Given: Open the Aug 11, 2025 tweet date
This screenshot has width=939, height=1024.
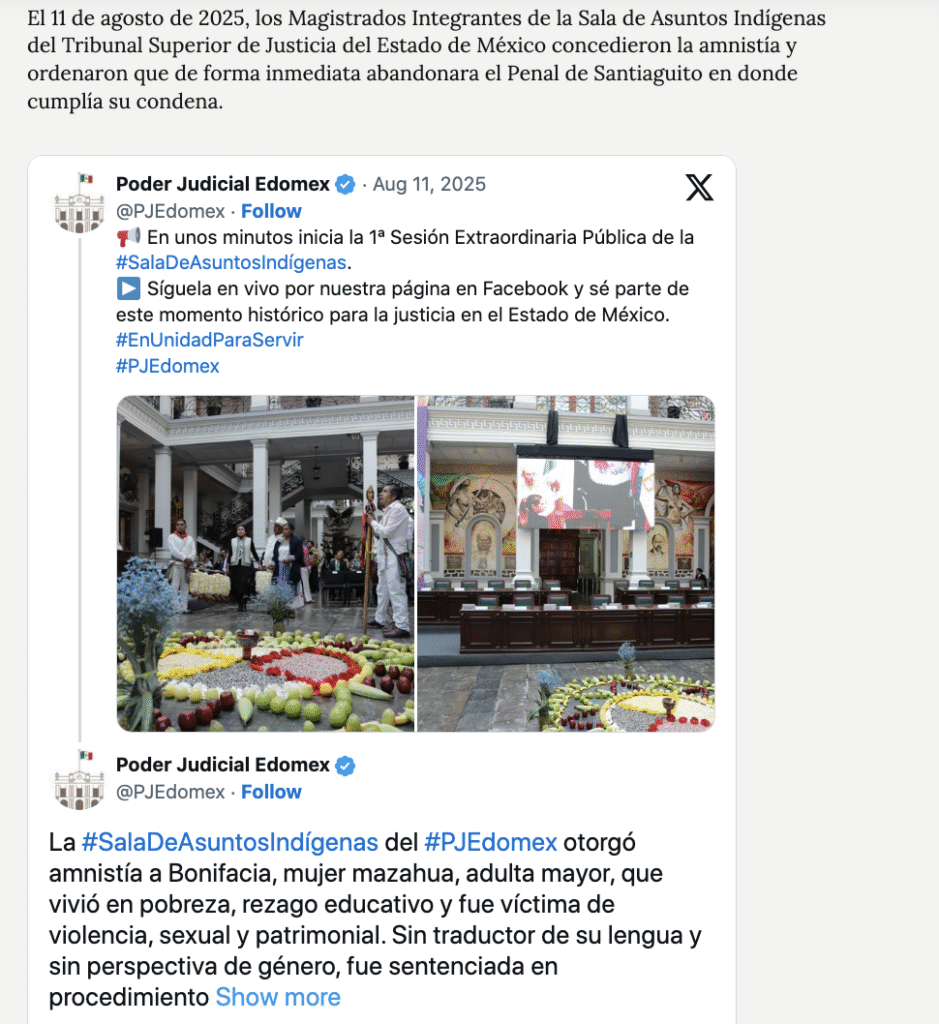Looking at the screenshot, I should (x=429, y=184).
